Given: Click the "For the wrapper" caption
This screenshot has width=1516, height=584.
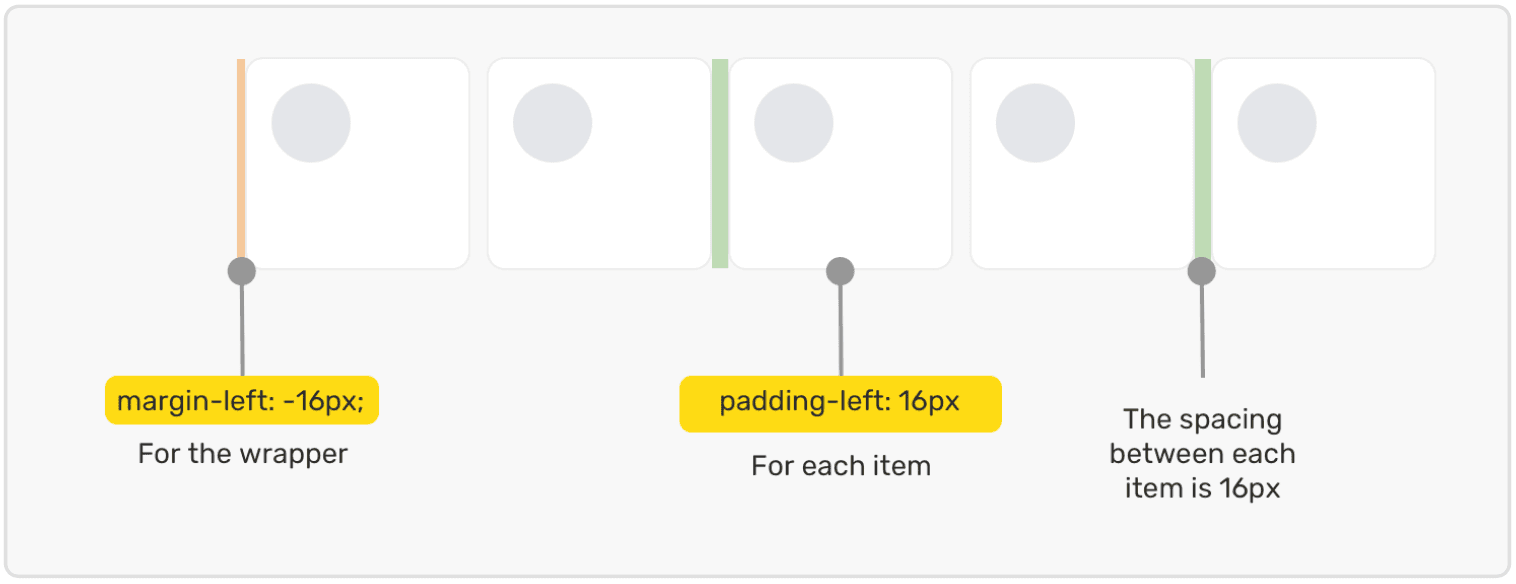Looking at the screenshot, I should [243, 454].
